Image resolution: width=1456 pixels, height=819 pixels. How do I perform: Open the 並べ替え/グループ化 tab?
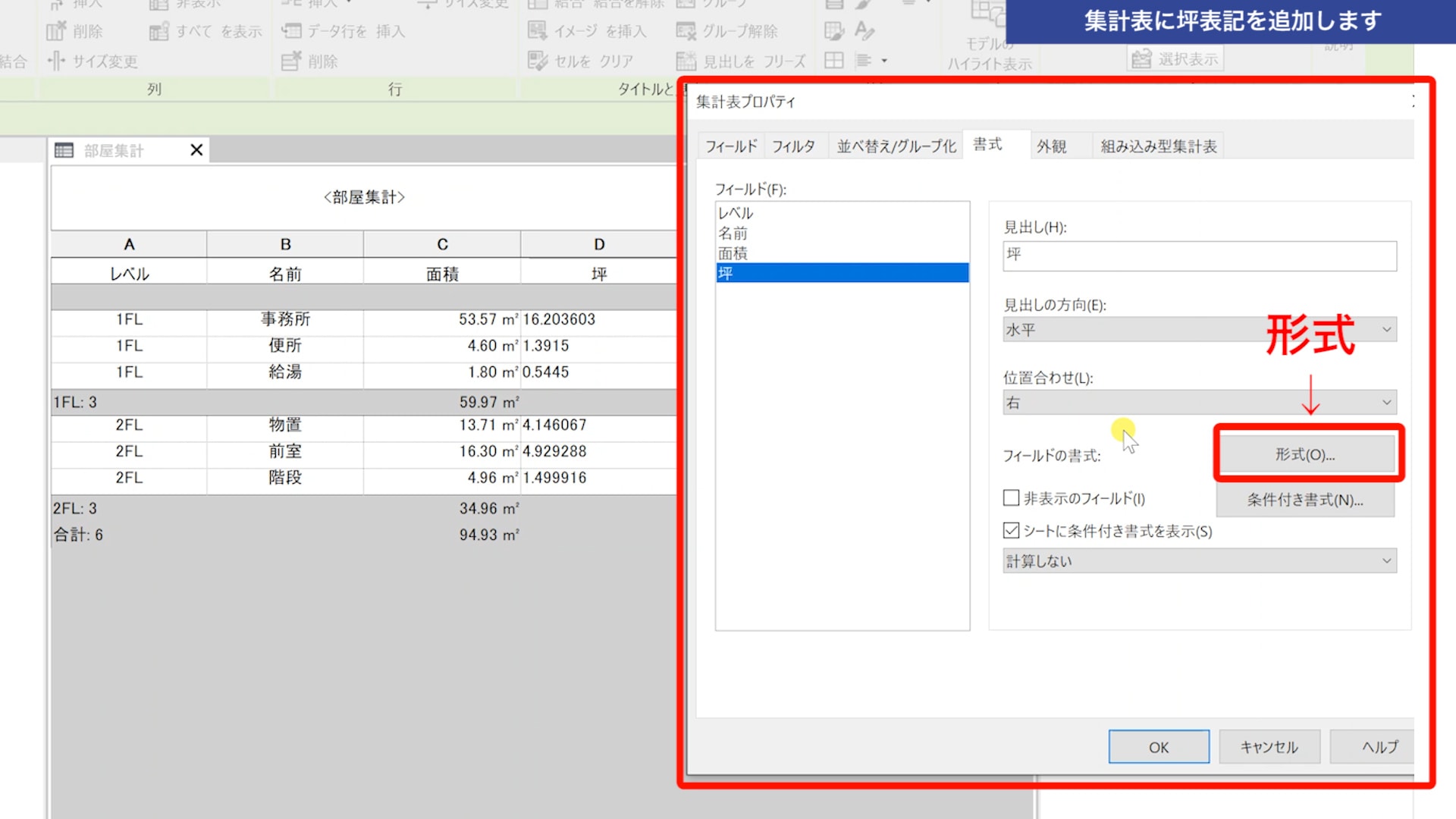tap(896, 146)
